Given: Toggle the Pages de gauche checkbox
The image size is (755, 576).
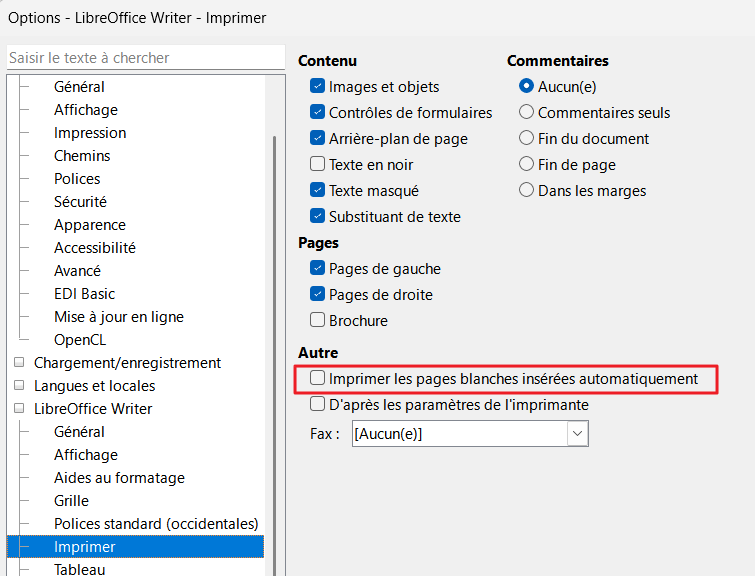Looking at the screenshot, I should click(317, 268).
